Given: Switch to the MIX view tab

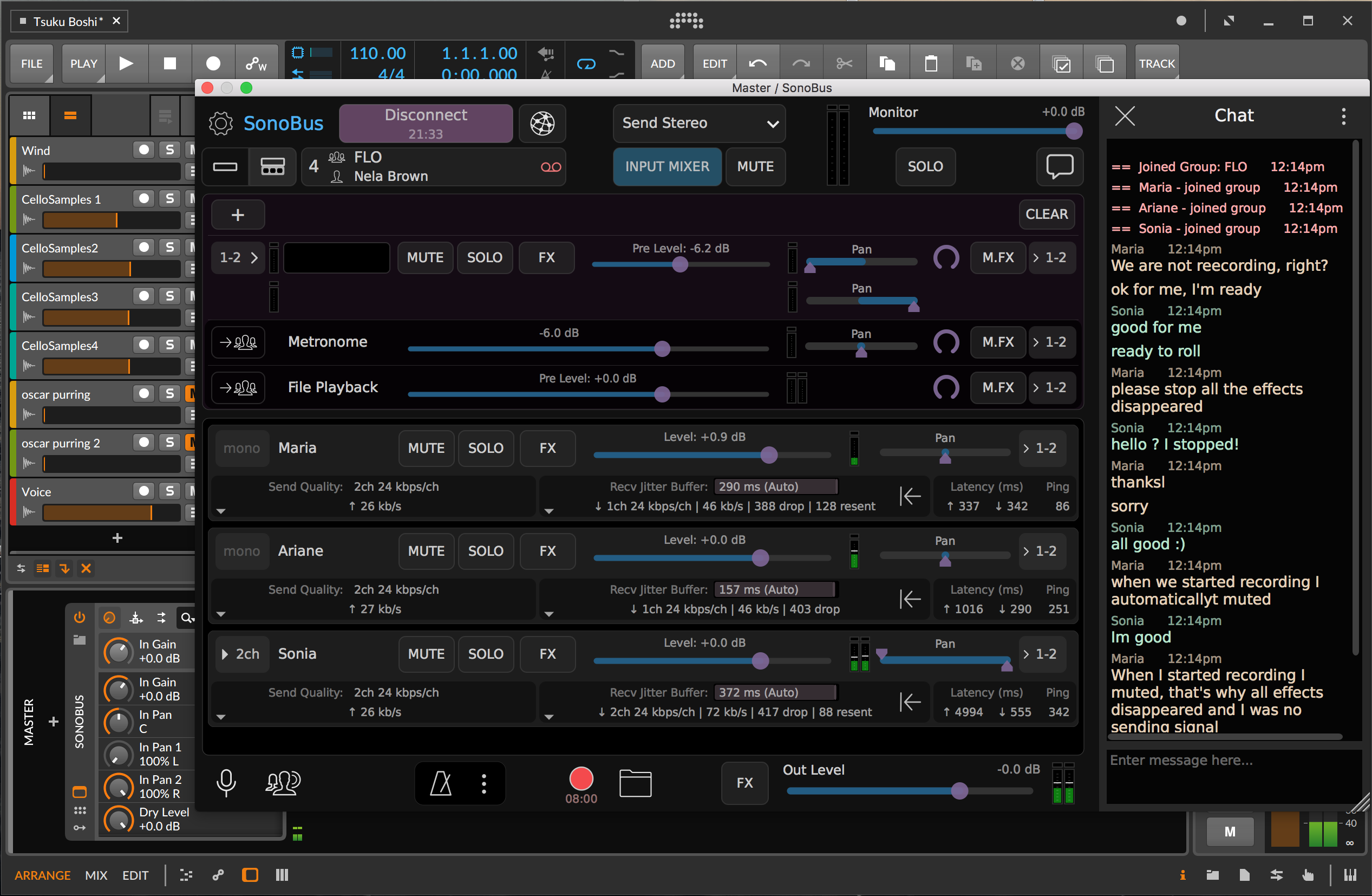Looking at the screenshot, I should [x=96, y=875].
